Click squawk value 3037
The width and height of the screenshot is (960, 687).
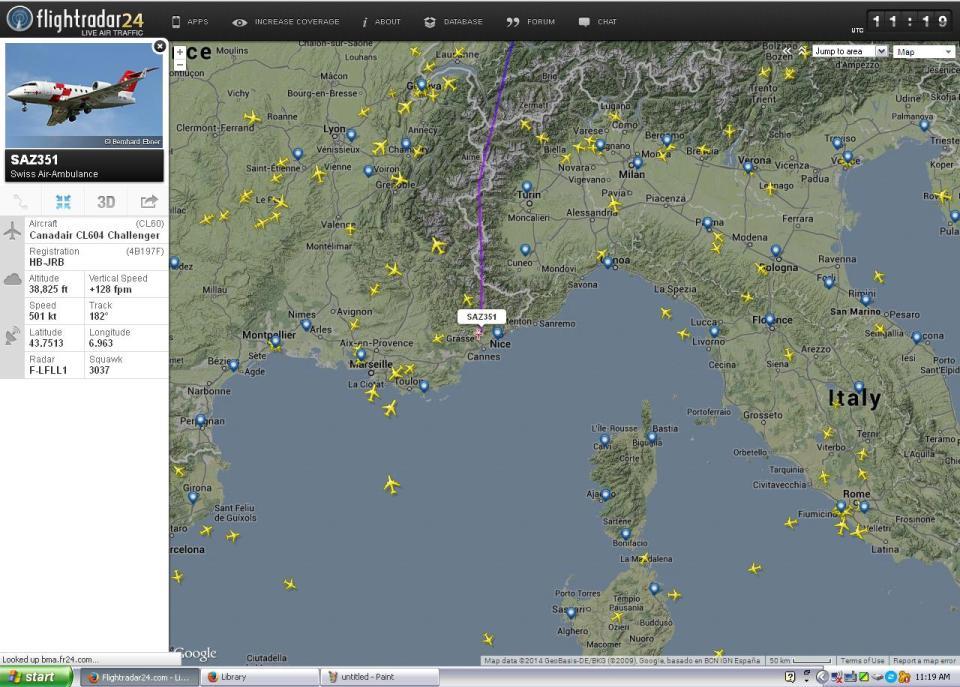pyautogui.click(x=99, y=370)
